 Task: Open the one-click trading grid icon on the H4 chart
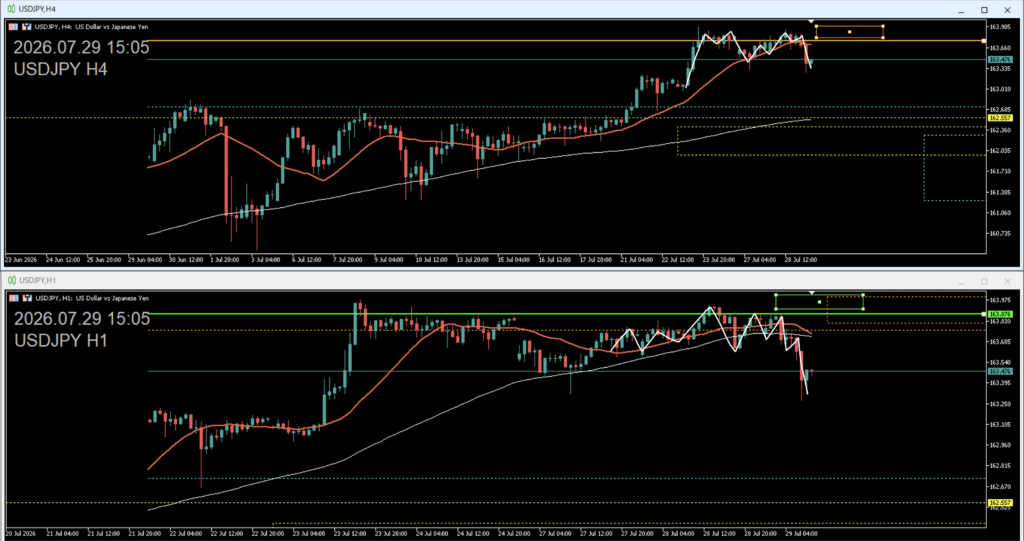click(x=13, y=27)
